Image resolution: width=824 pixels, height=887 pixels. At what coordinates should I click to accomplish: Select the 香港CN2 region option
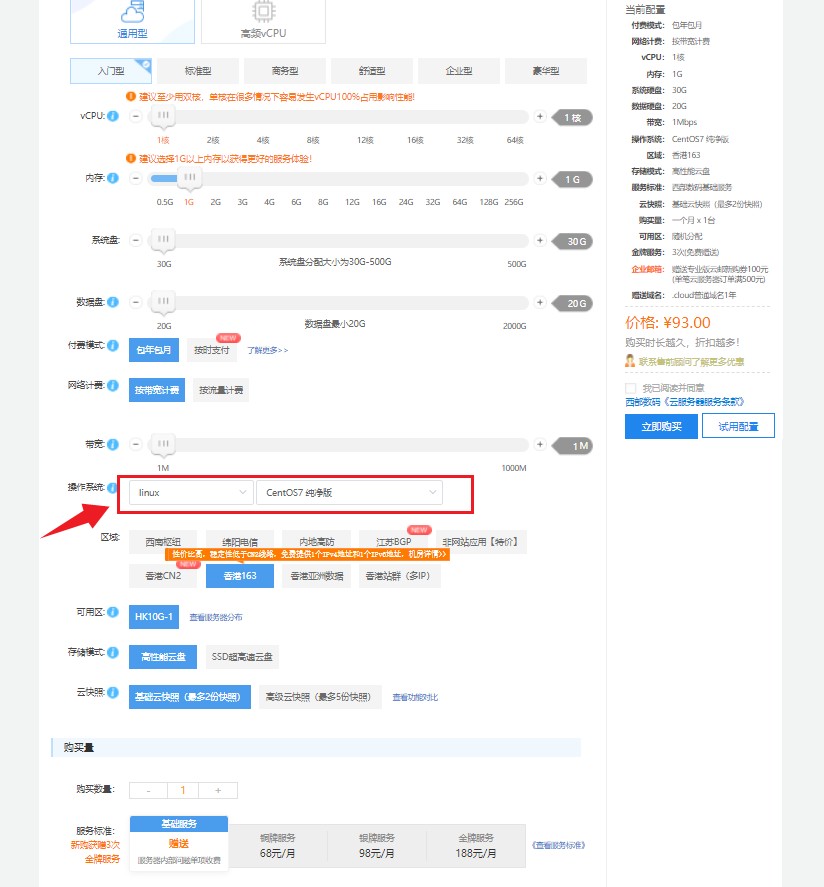[164, 576]
